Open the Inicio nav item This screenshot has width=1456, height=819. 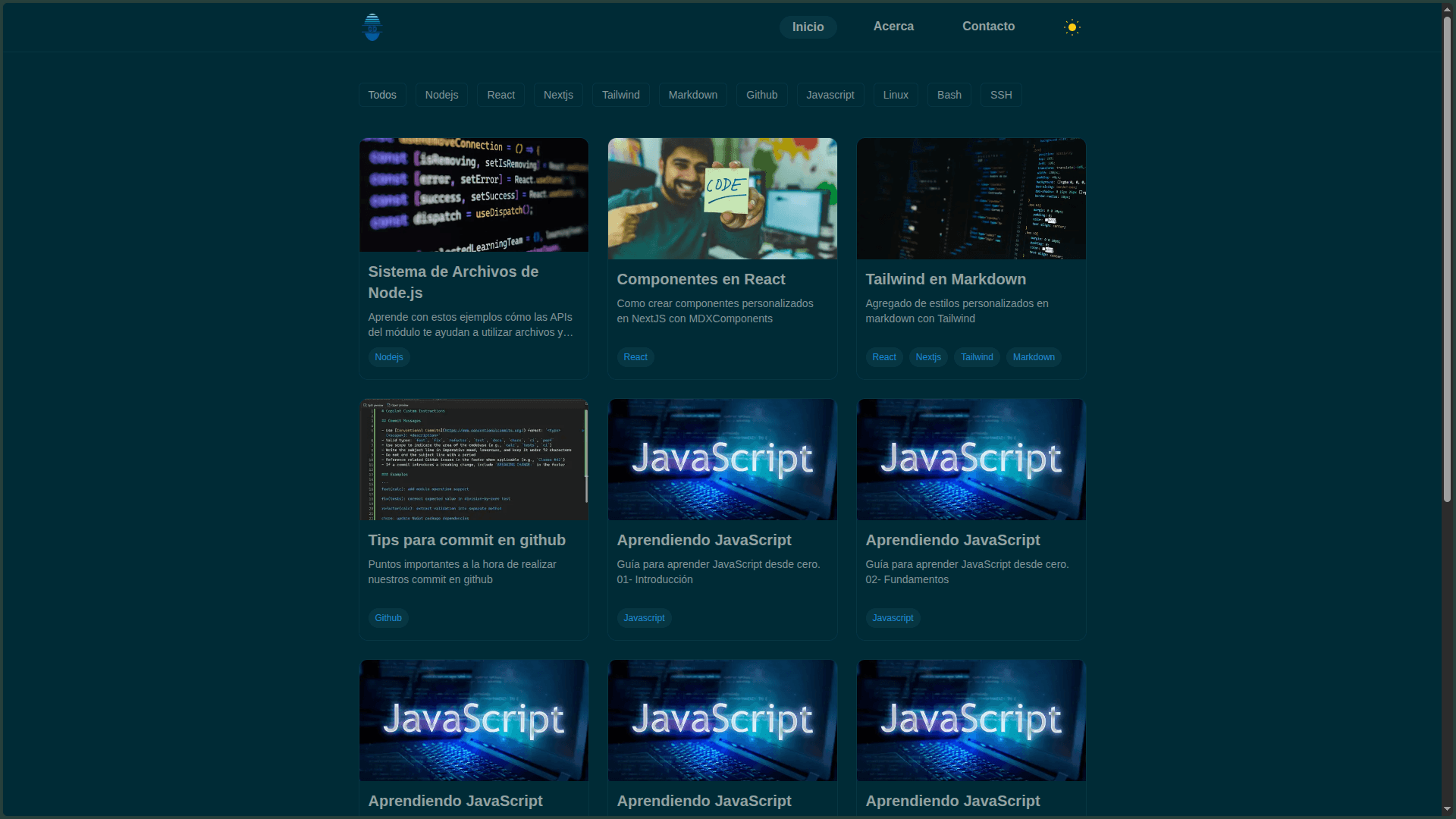[808, 27]
